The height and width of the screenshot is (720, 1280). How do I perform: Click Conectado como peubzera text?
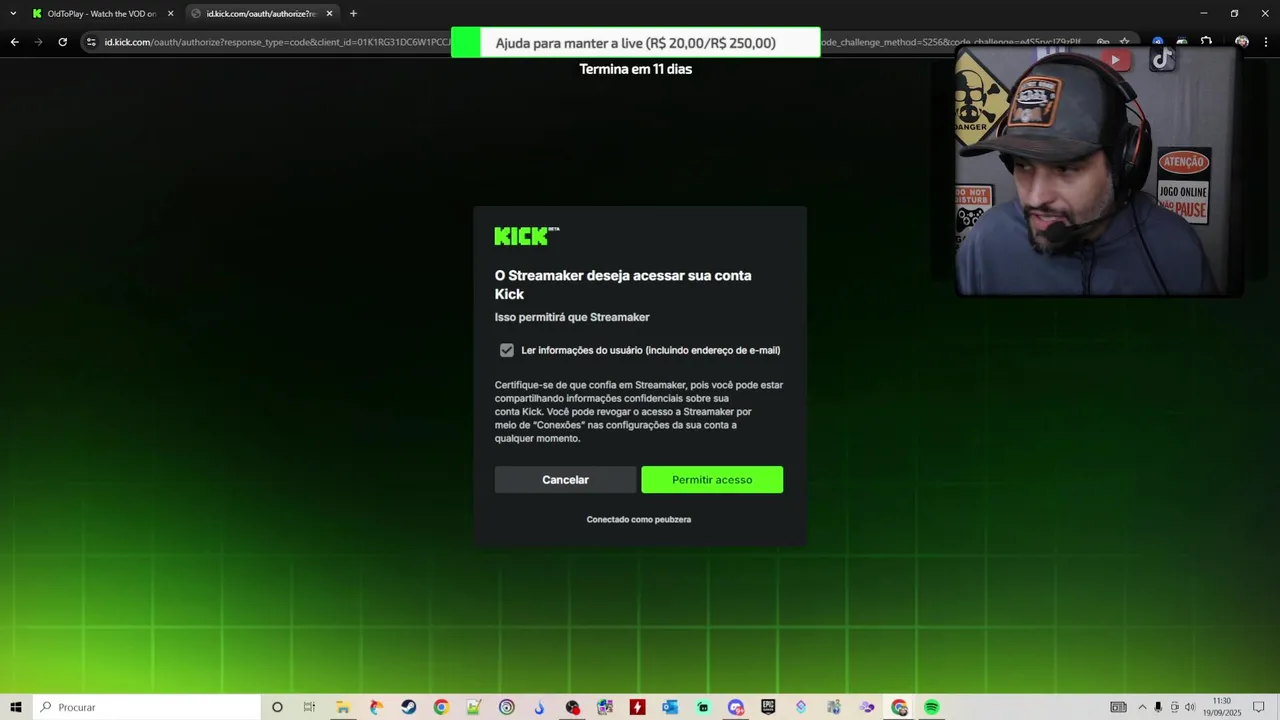639,520
